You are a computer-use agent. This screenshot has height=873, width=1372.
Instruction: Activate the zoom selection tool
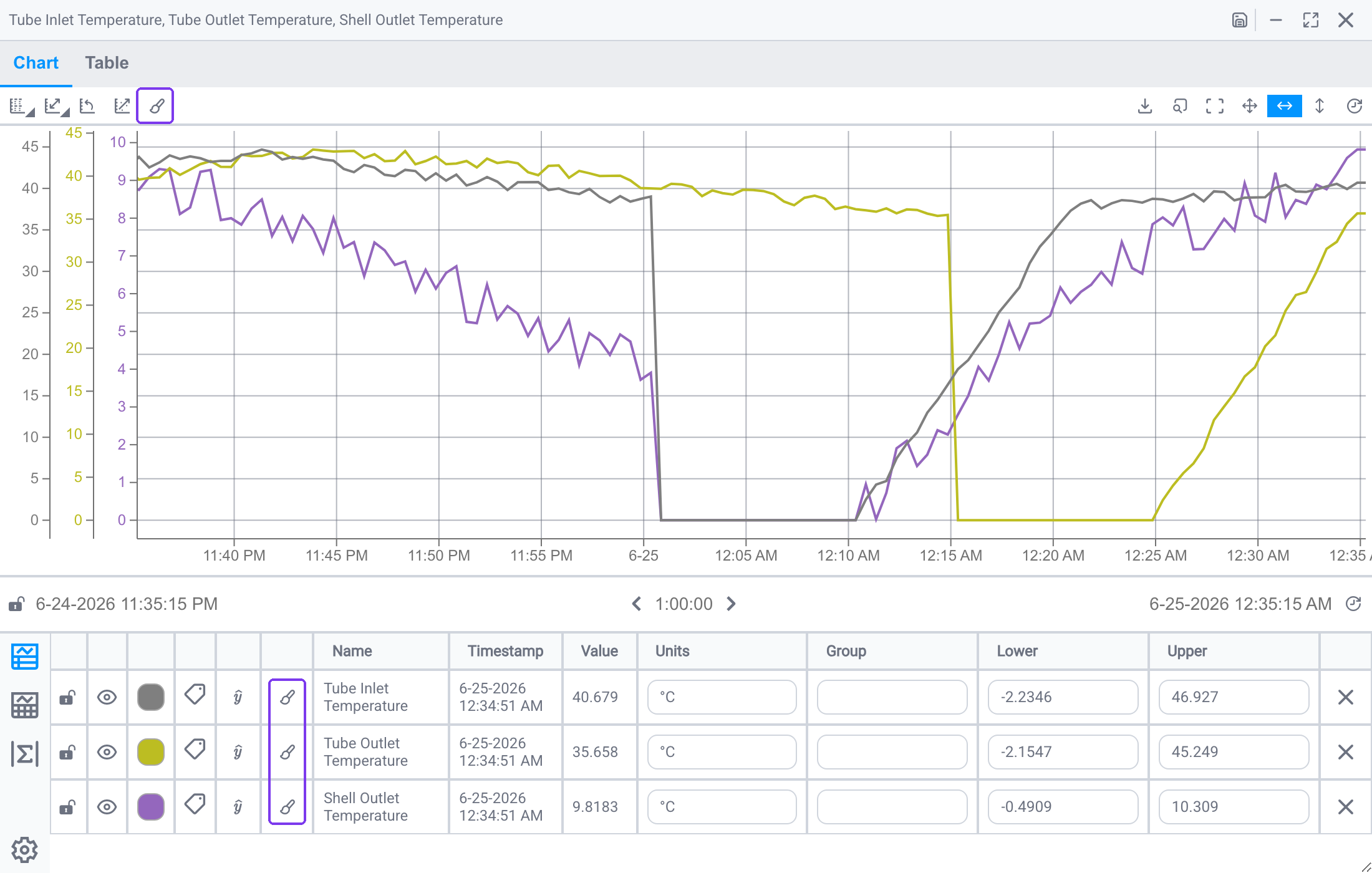tap(1180, 107)
